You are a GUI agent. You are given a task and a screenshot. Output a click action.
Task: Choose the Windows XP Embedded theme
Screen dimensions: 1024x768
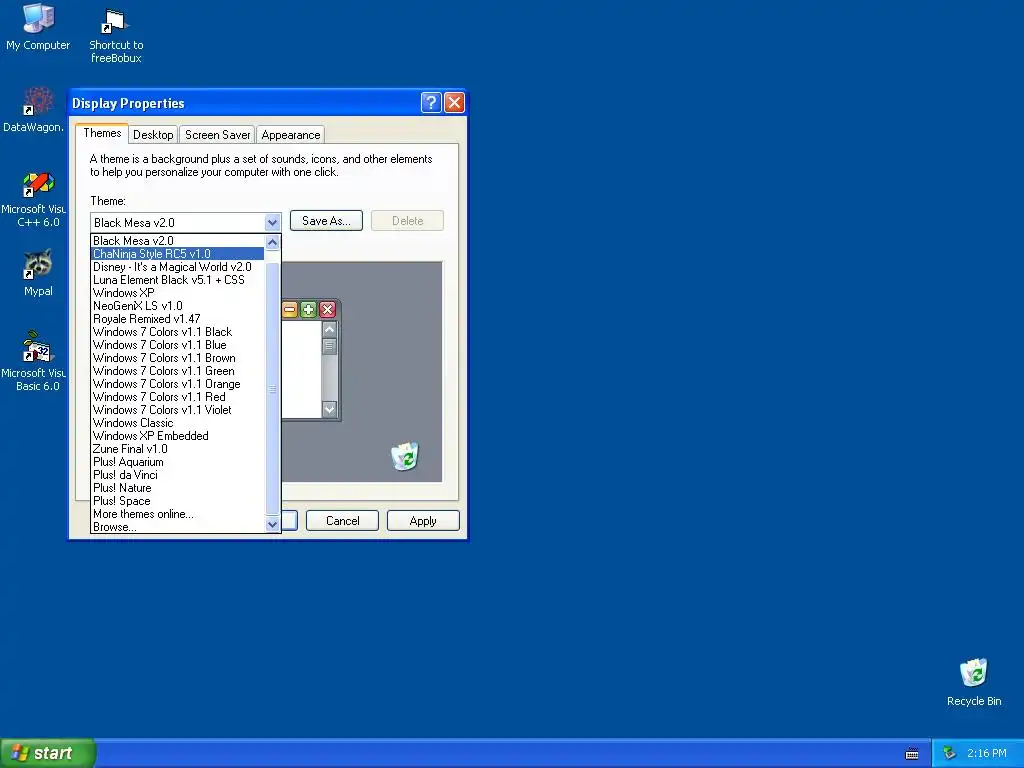pos(178,436)
